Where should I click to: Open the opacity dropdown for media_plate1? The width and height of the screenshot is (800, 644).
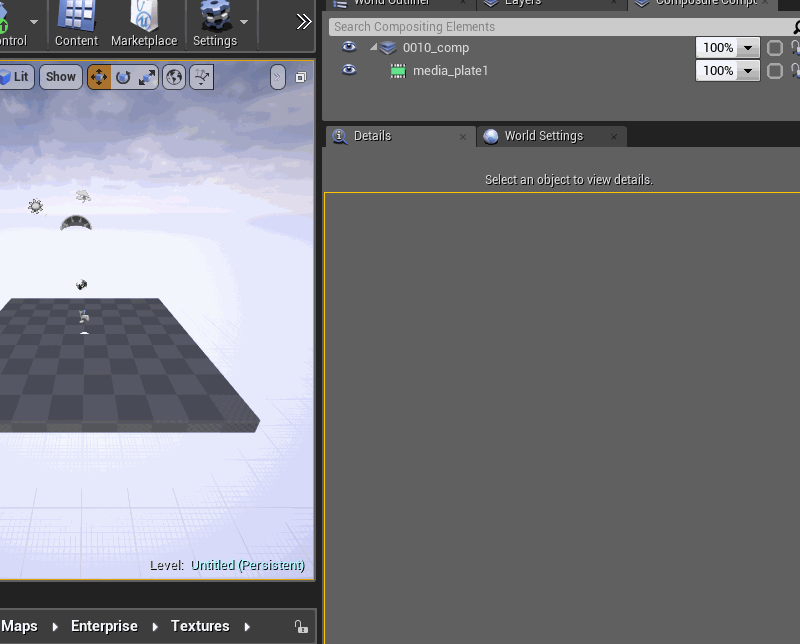pos(748,71)
